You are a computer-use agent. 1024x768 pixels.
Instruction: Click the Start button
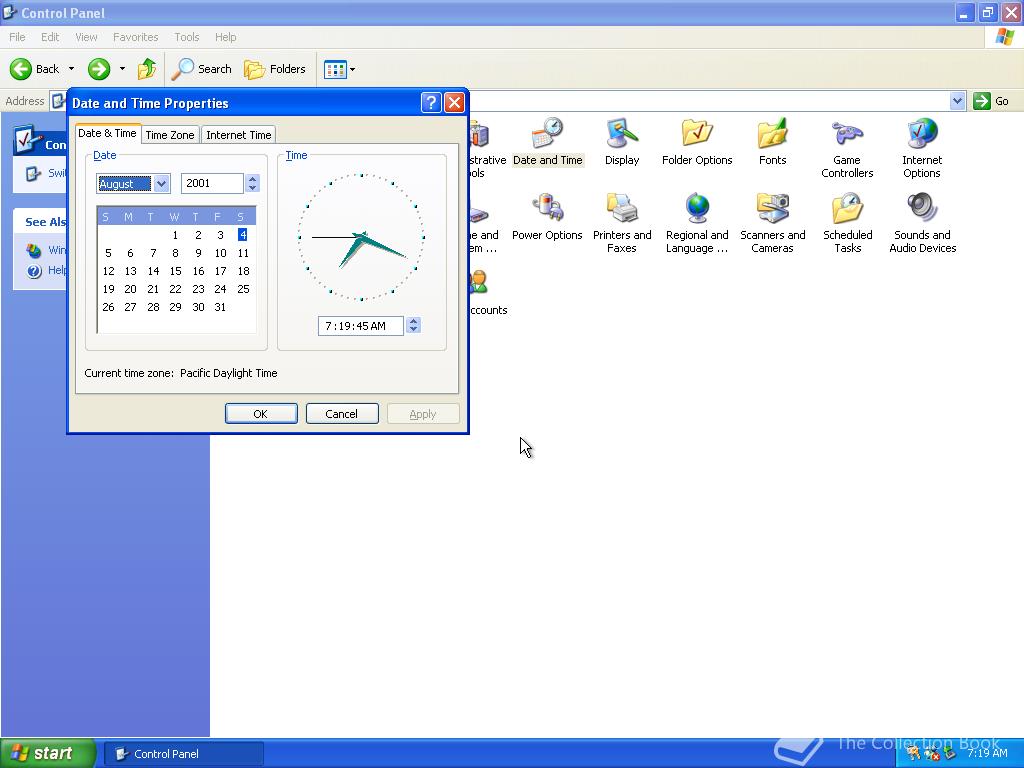[x=48, y=753]
